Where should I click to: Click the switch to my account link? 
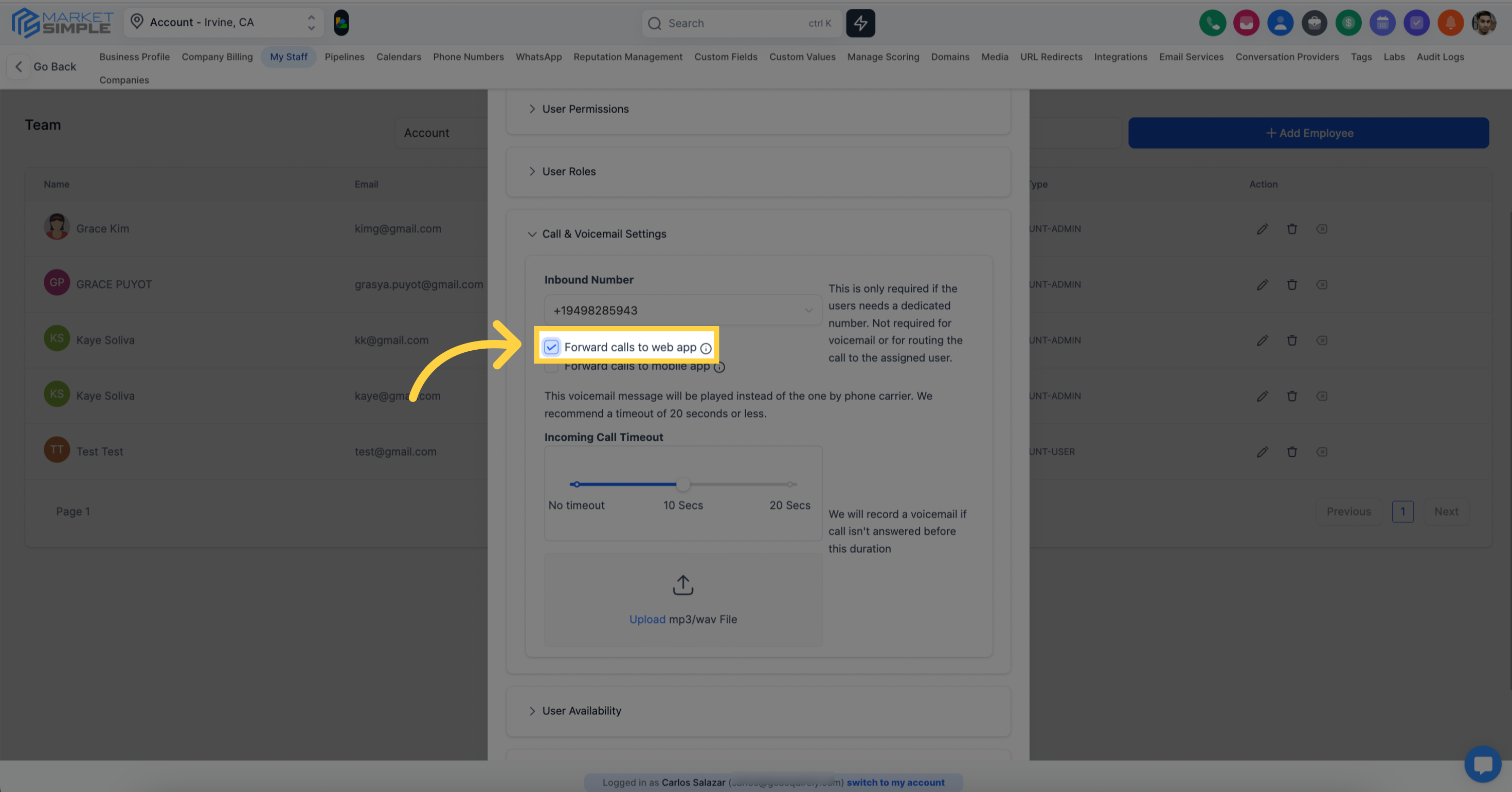coord(895,782)
